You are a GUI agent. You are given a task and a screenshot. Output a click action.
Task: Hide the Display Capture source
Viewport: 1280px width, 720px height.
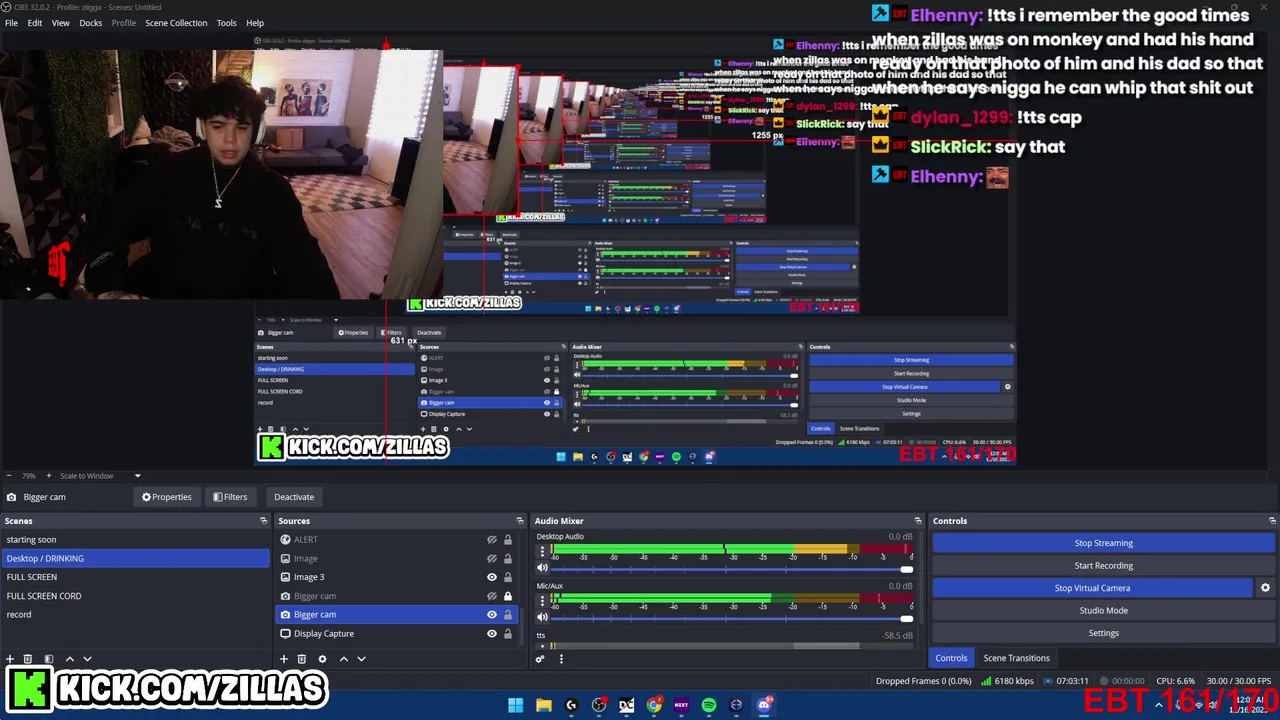pos(491,633)
